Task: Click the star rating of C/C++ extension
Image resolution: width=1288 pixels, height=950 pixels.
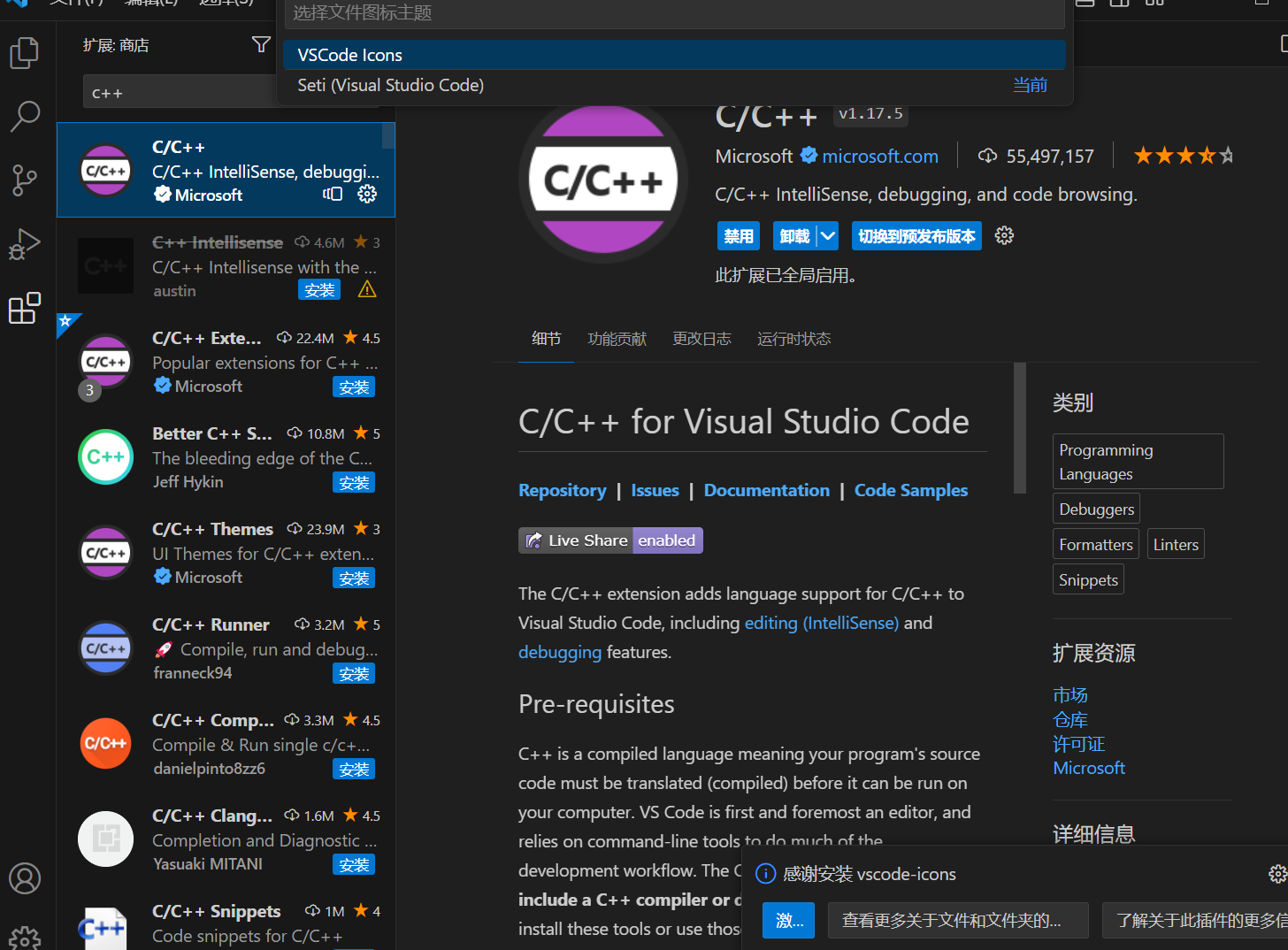Action: coord(1184,156)
